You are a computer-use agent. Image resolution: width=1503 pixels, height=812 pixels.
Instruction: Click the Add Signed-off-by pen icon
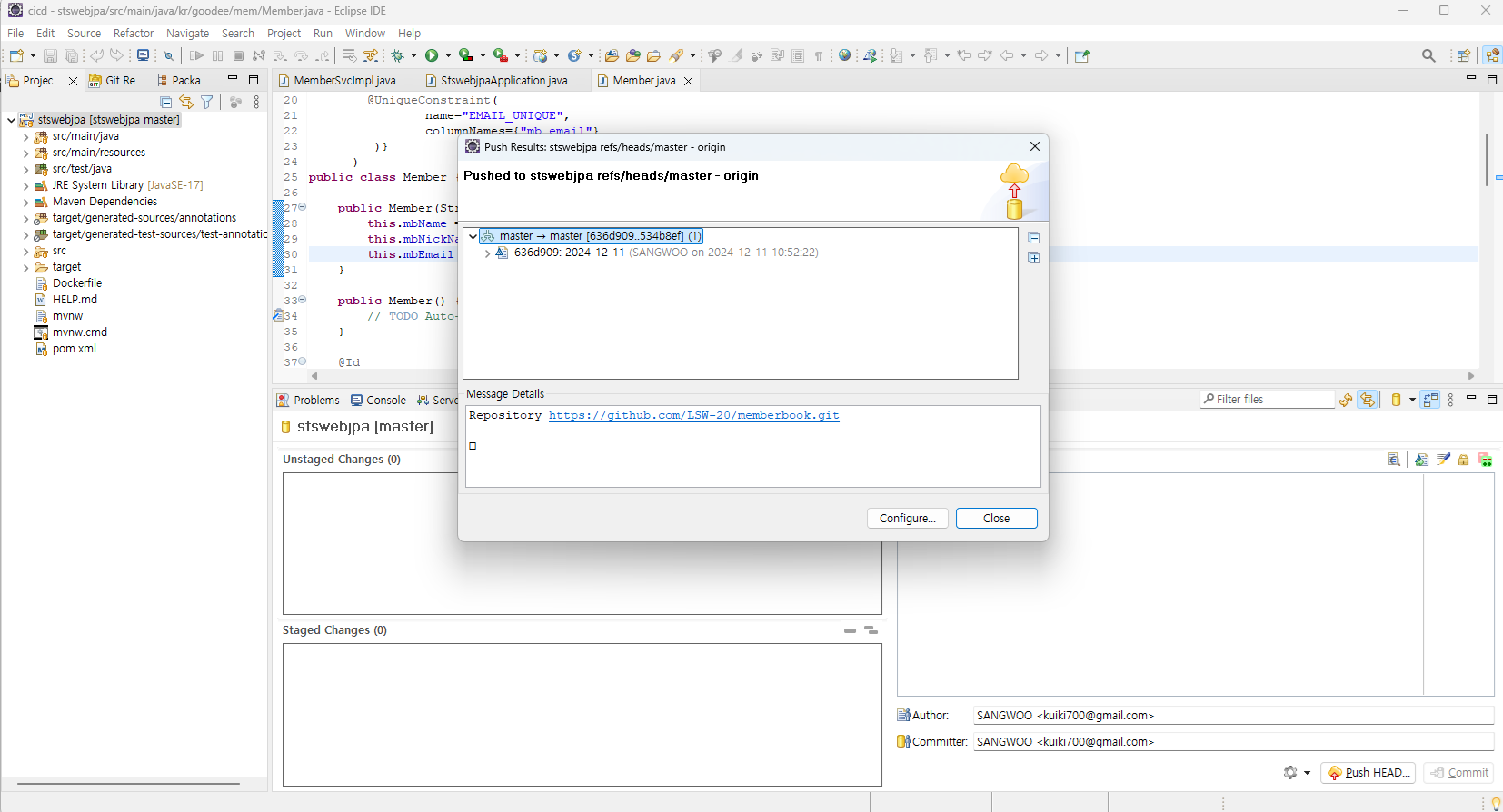click(1443, 460)
